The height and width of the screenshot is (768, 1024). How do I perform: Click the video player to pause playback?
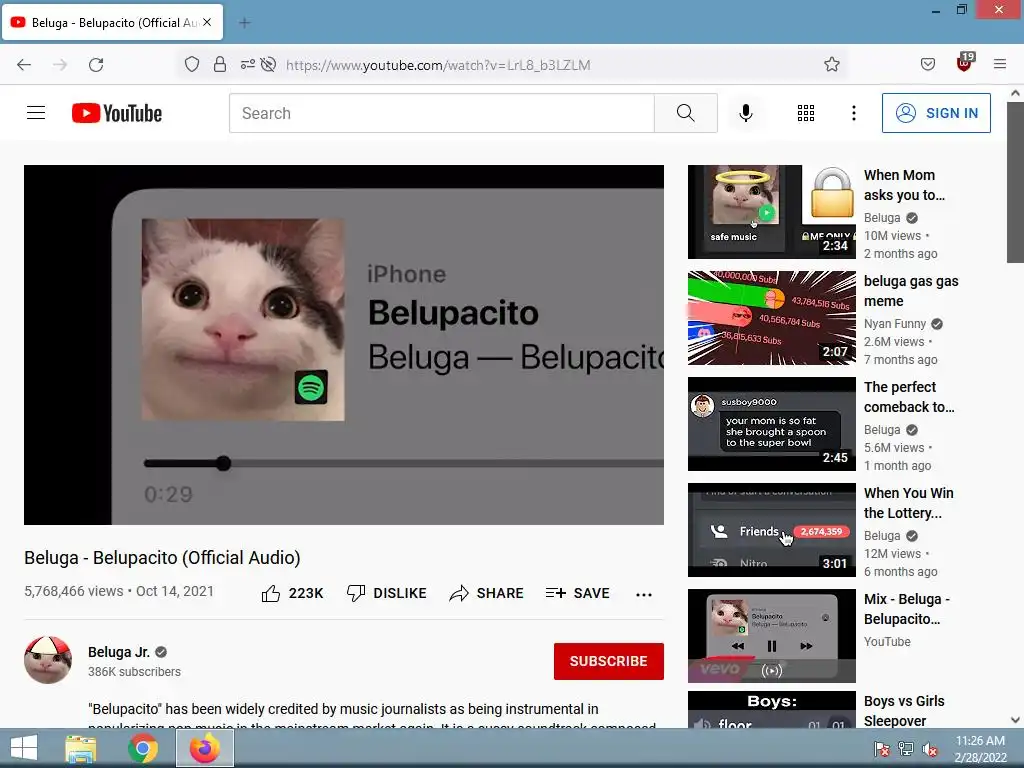coord(344,345)
